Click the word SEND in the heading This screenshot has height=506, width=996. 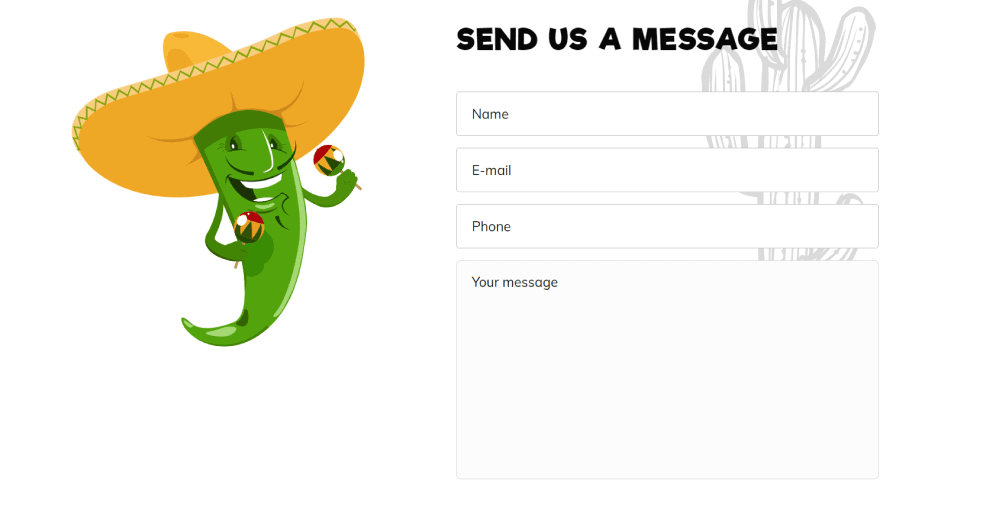tap(497, 39)
